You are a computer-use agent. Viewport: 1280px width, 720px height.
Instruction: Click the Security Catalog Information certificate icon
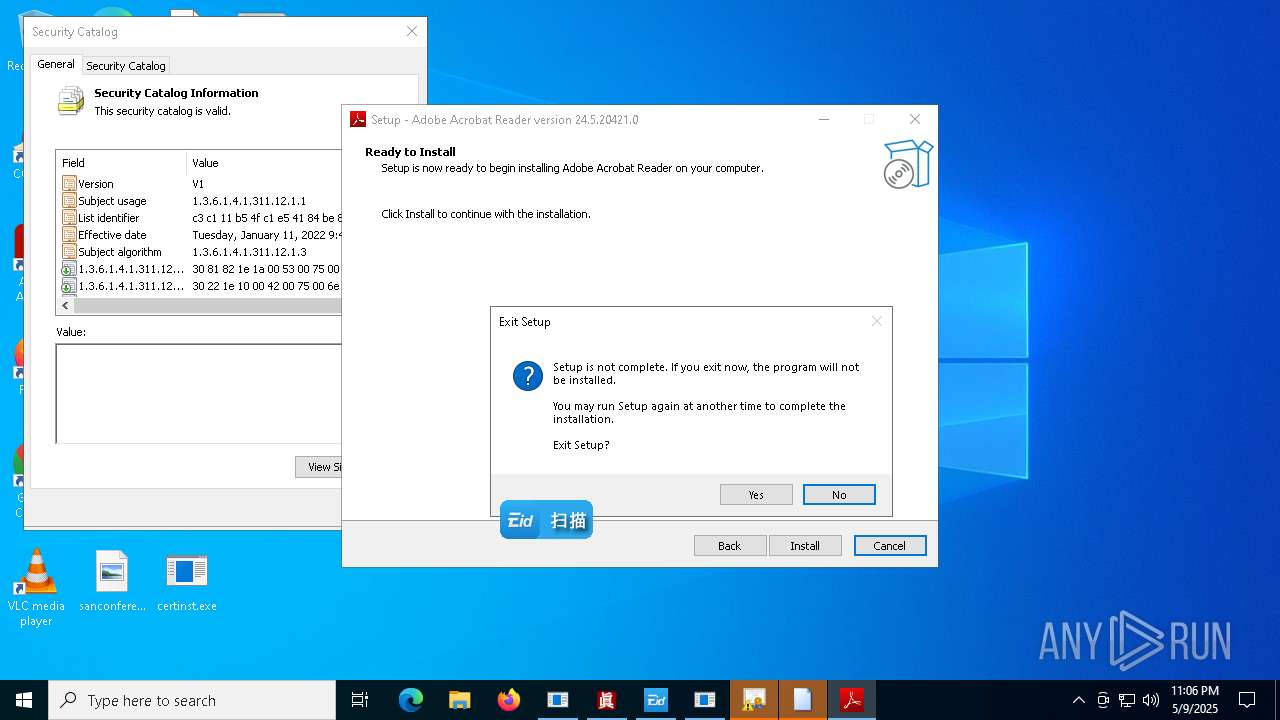point(71,101)
